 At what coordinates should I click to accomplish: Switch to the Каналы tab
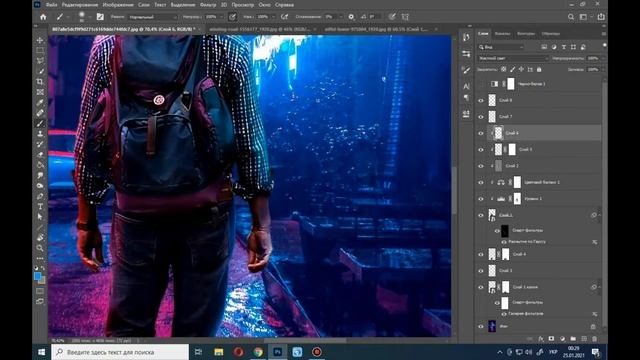click(x=502, y=33)
